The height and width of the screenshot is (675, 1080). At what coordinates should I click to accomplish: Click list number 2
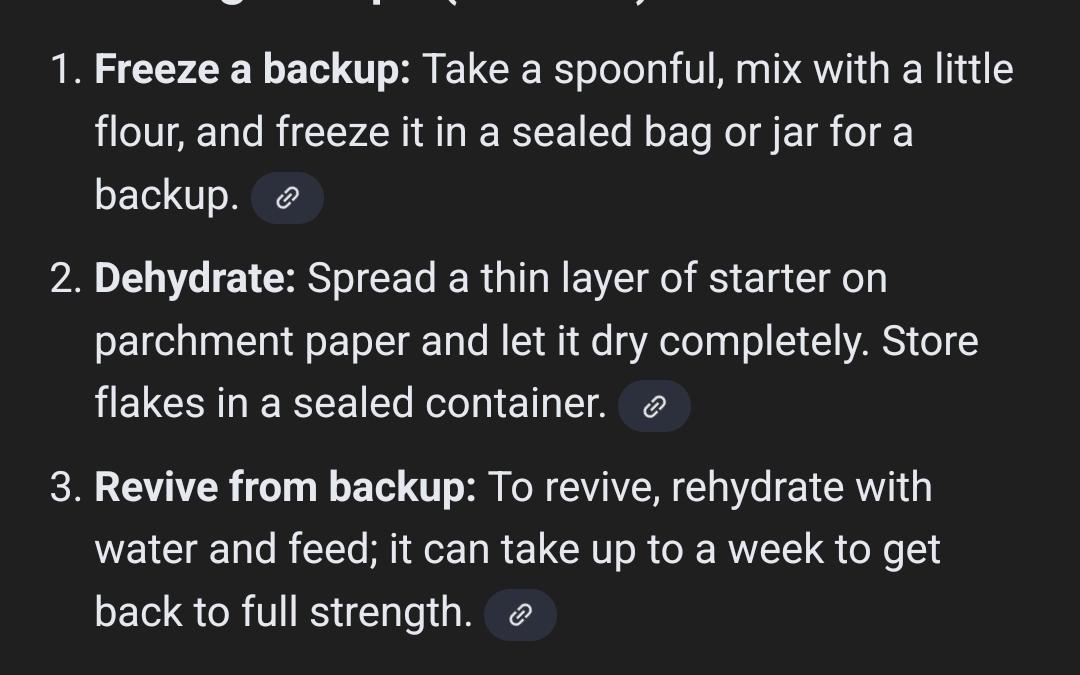click(x=65, y=280)
